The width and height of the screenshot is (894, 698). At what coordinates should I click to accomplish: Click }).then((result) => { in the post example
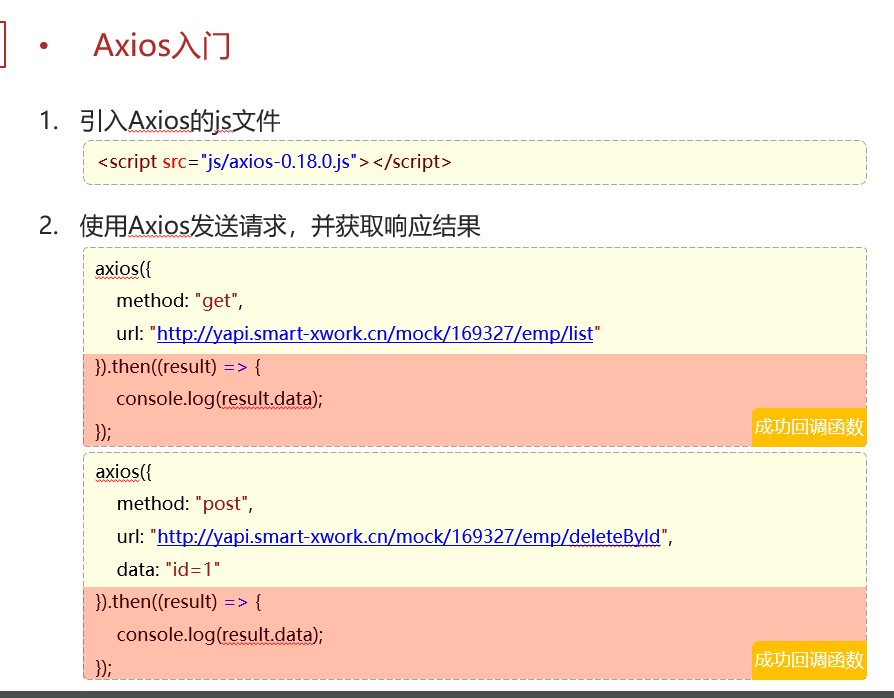178,602
